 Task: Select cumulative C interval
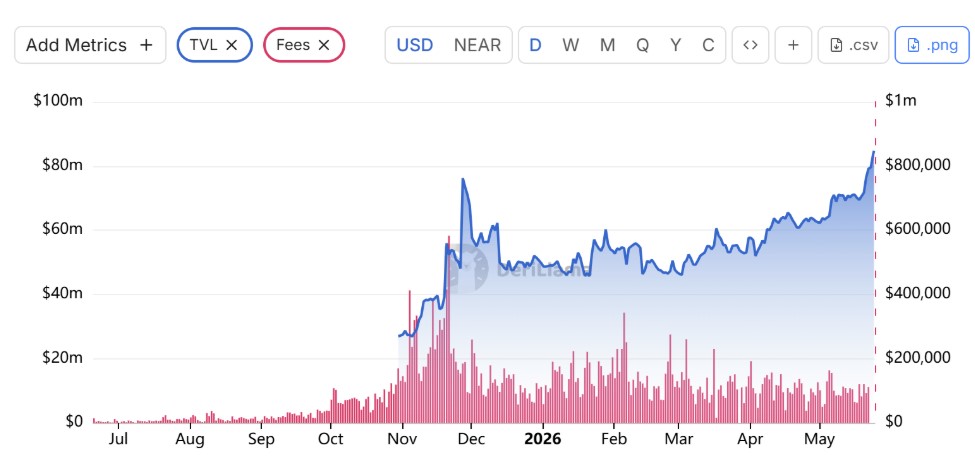708,45
